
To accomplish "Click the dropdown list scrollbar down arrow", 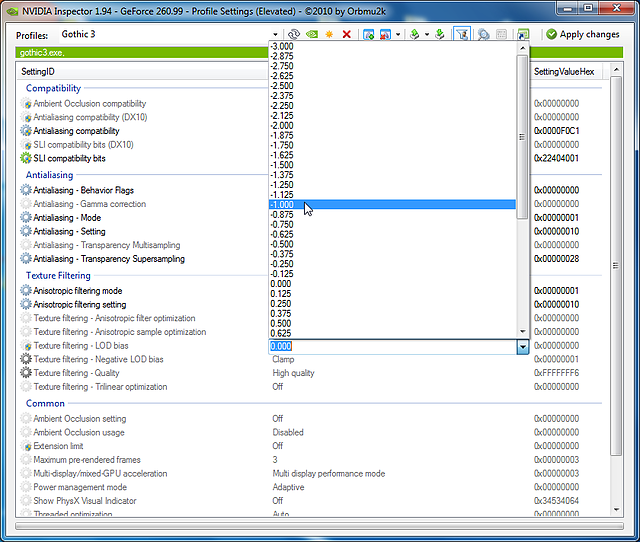I will (521, 332).
